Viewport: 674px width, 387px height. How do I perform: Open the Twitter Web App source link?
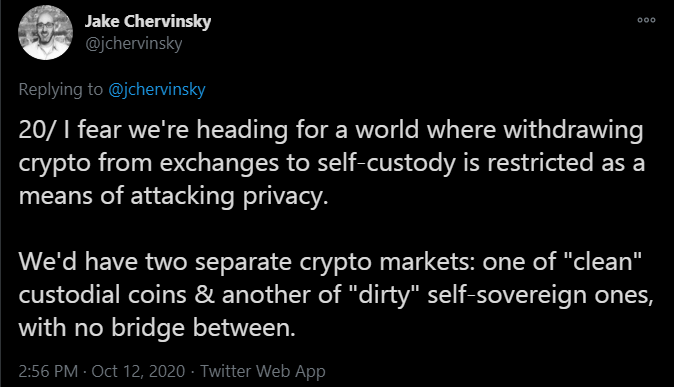263,371
